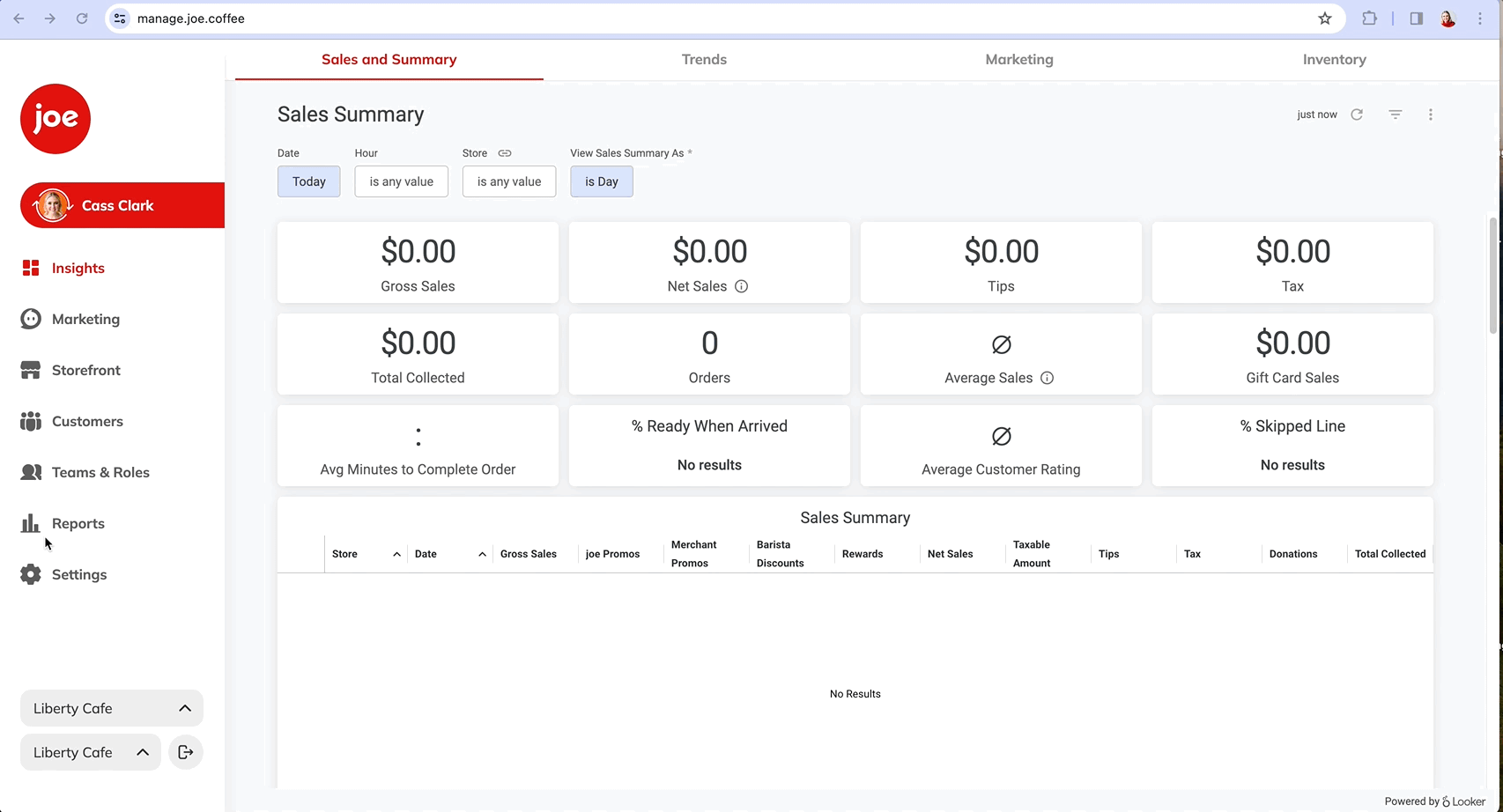The height and width of the screenshot is (812, 1503).
Task: Click the Rewards column header
Action: click(x=863, y=554)
